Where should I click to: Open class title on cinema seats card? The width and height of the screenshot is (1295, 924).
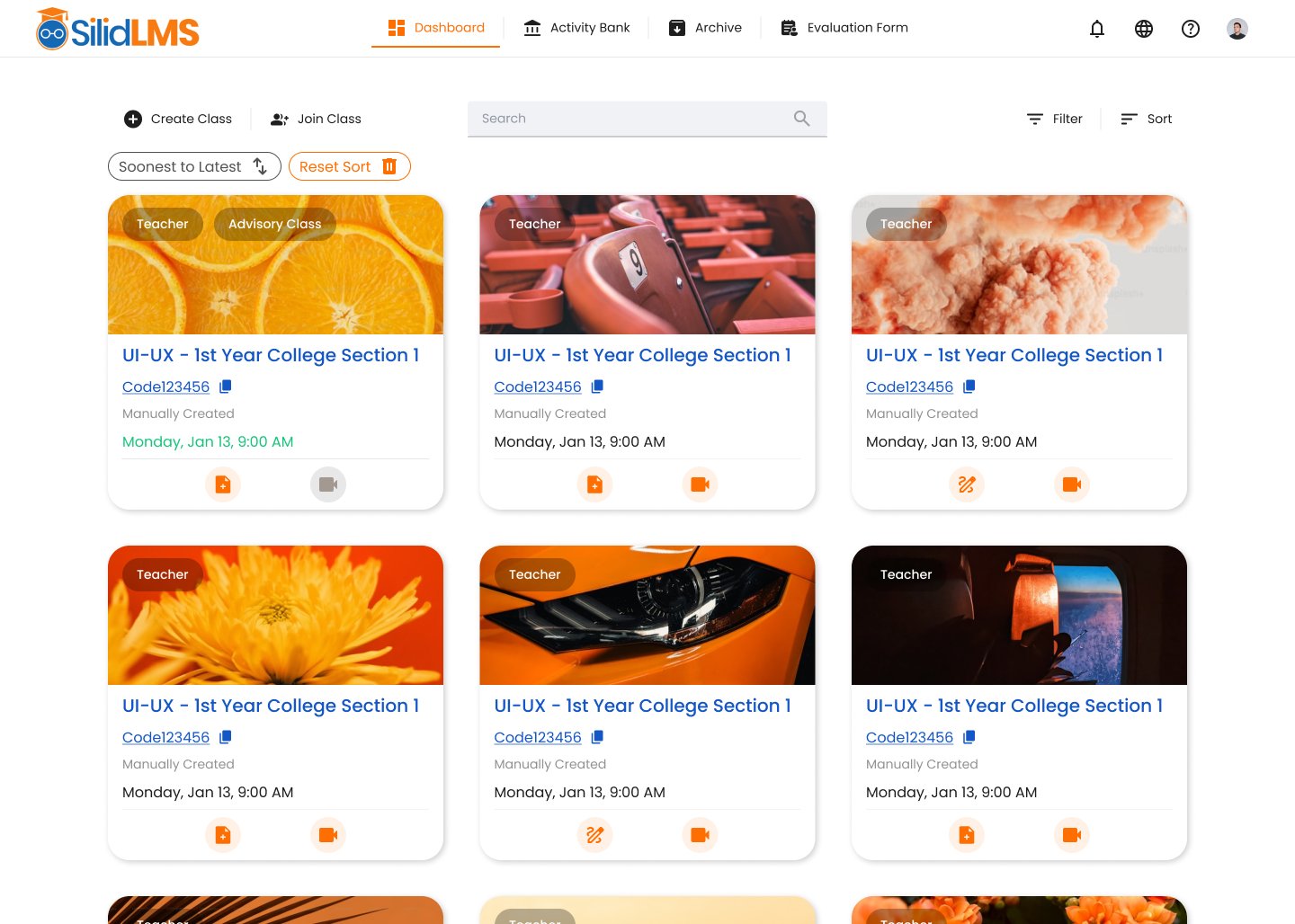click(x=642, y=355)
